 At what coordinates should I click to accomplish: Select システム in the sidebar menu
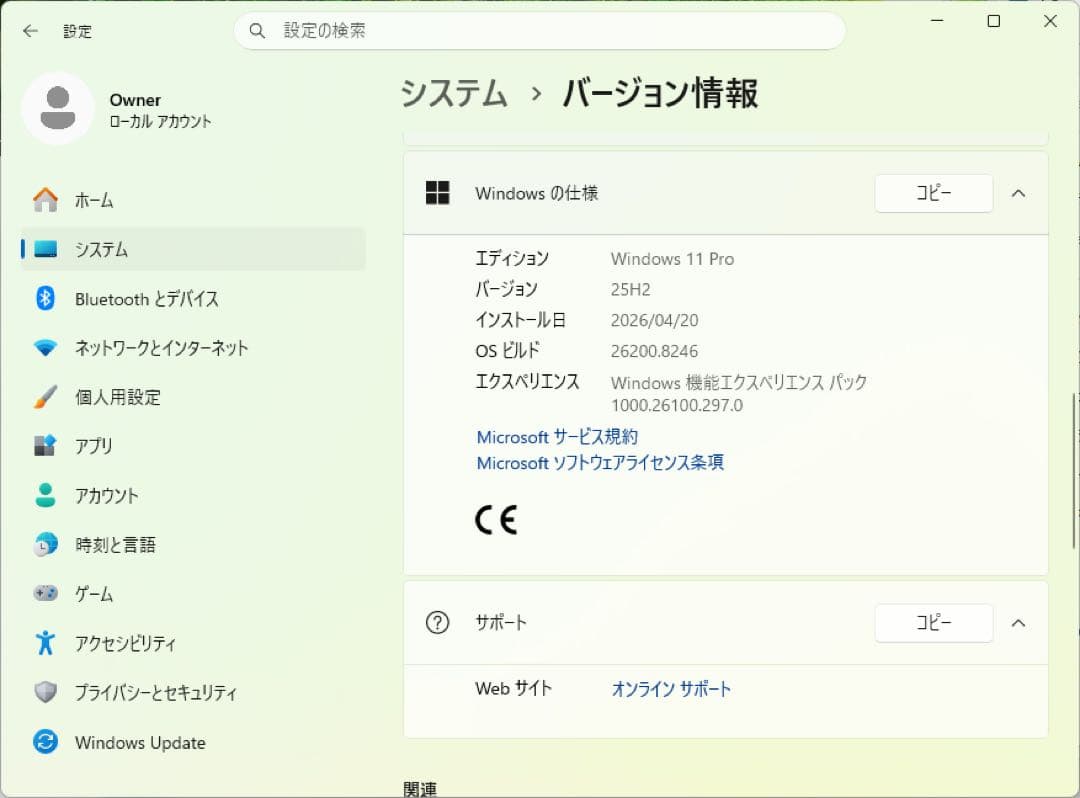click(193, 249)
